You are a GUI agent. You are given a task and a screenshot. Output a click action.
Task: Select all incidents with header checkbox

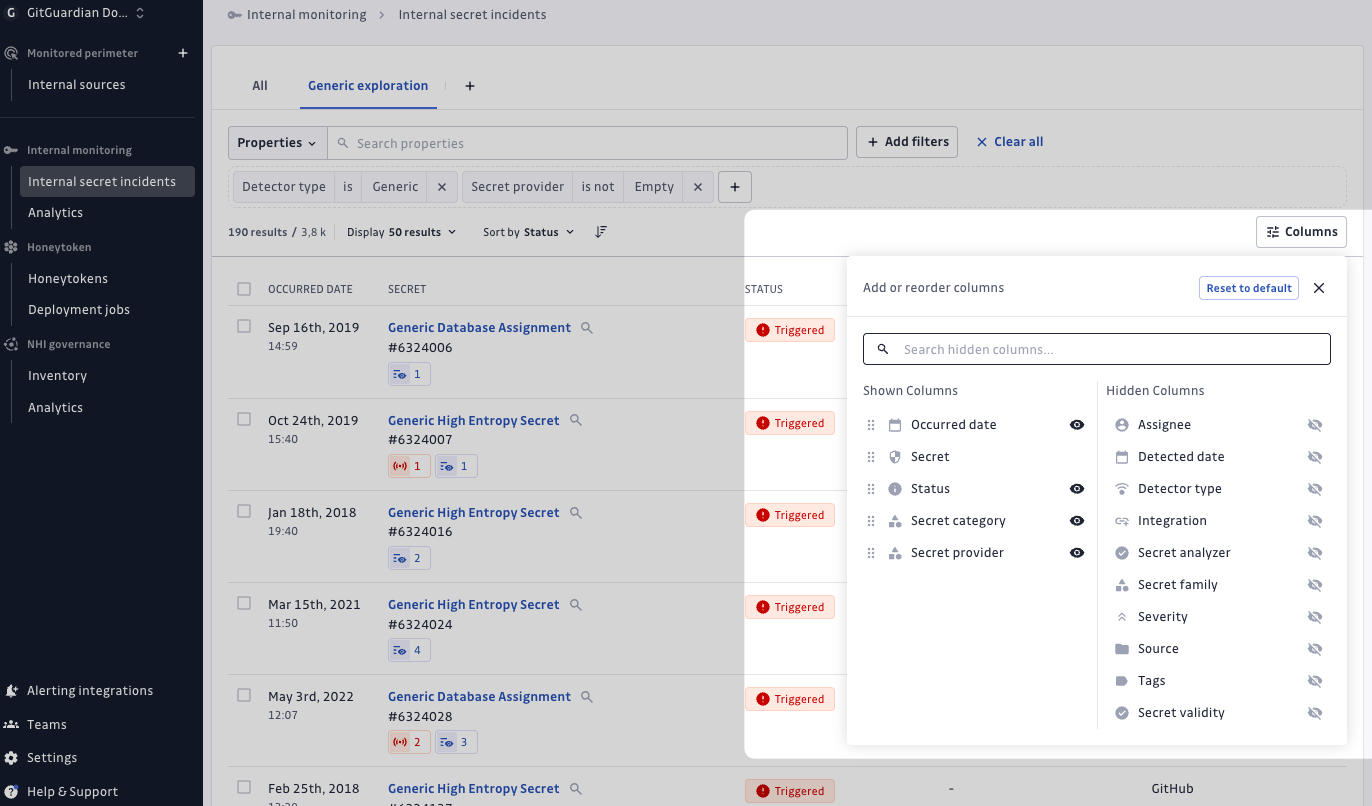click(244, 289)
